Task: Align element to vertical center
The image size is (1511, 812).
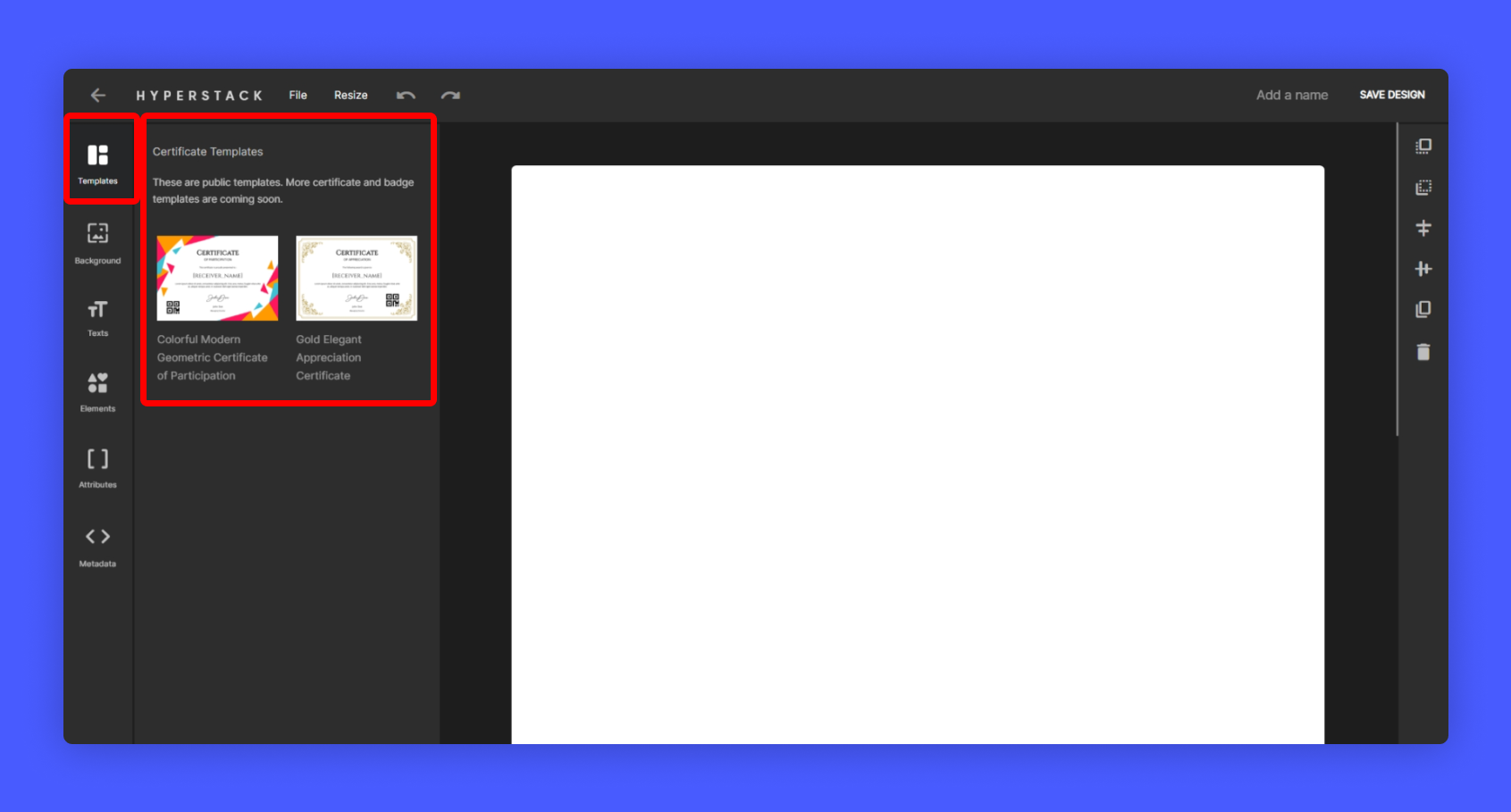Action: point(1423,229)
